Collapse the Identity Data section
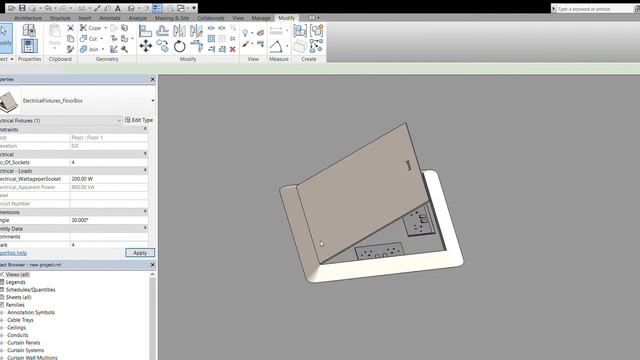This screenshot has width=640, height=360. 145,228
